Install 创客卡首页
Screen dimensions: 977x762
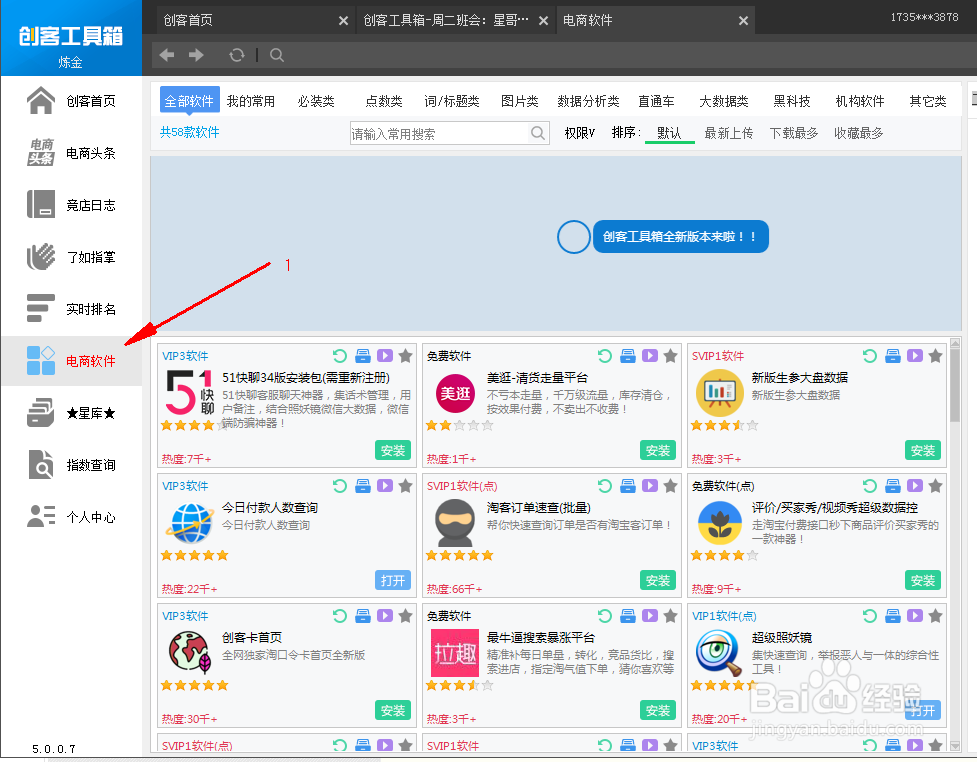[x=393, y=710]
